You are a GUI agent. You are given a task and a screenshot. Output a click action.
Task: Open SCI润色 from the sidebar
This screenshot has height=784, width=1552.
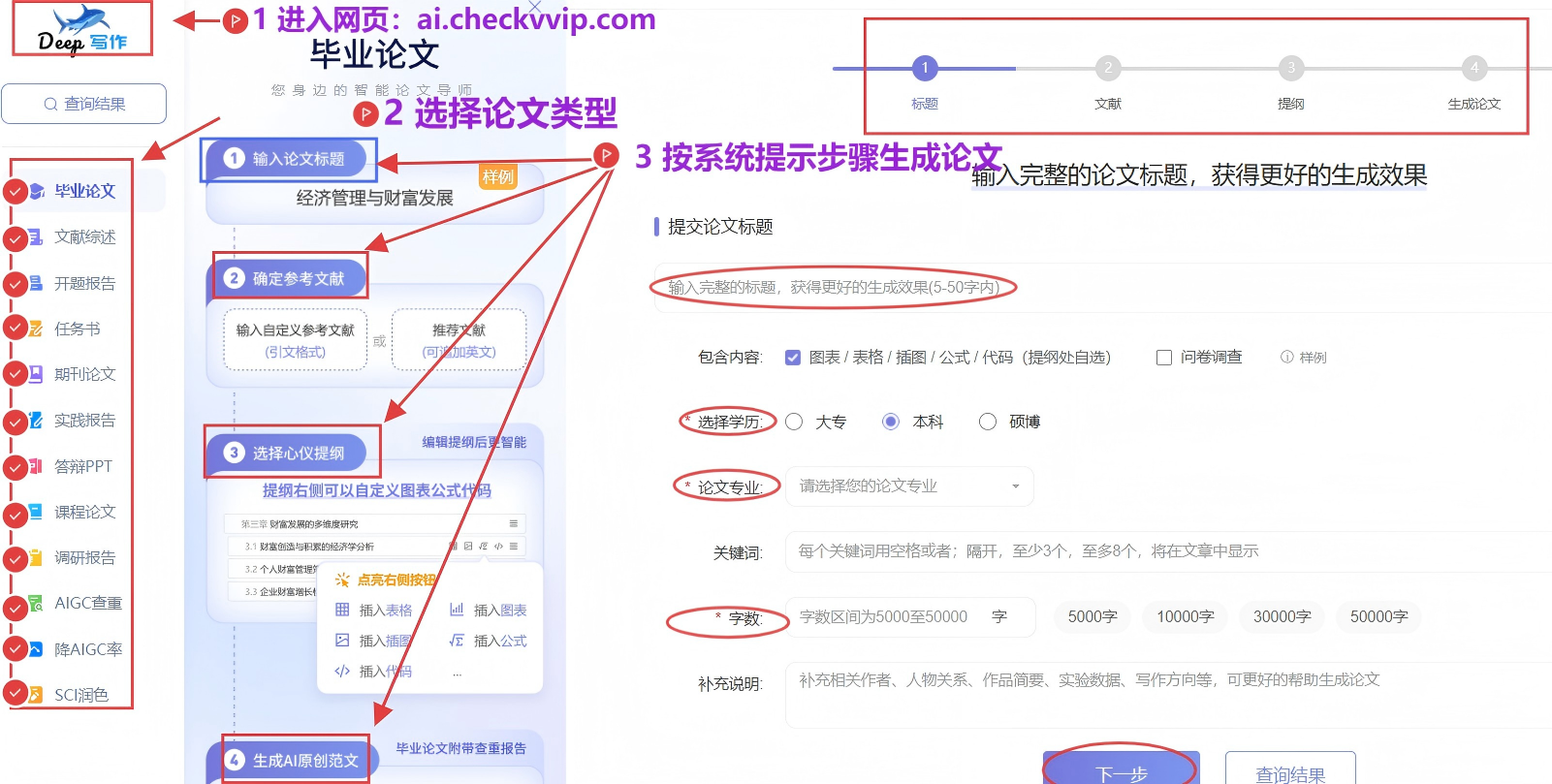[80, 695]
